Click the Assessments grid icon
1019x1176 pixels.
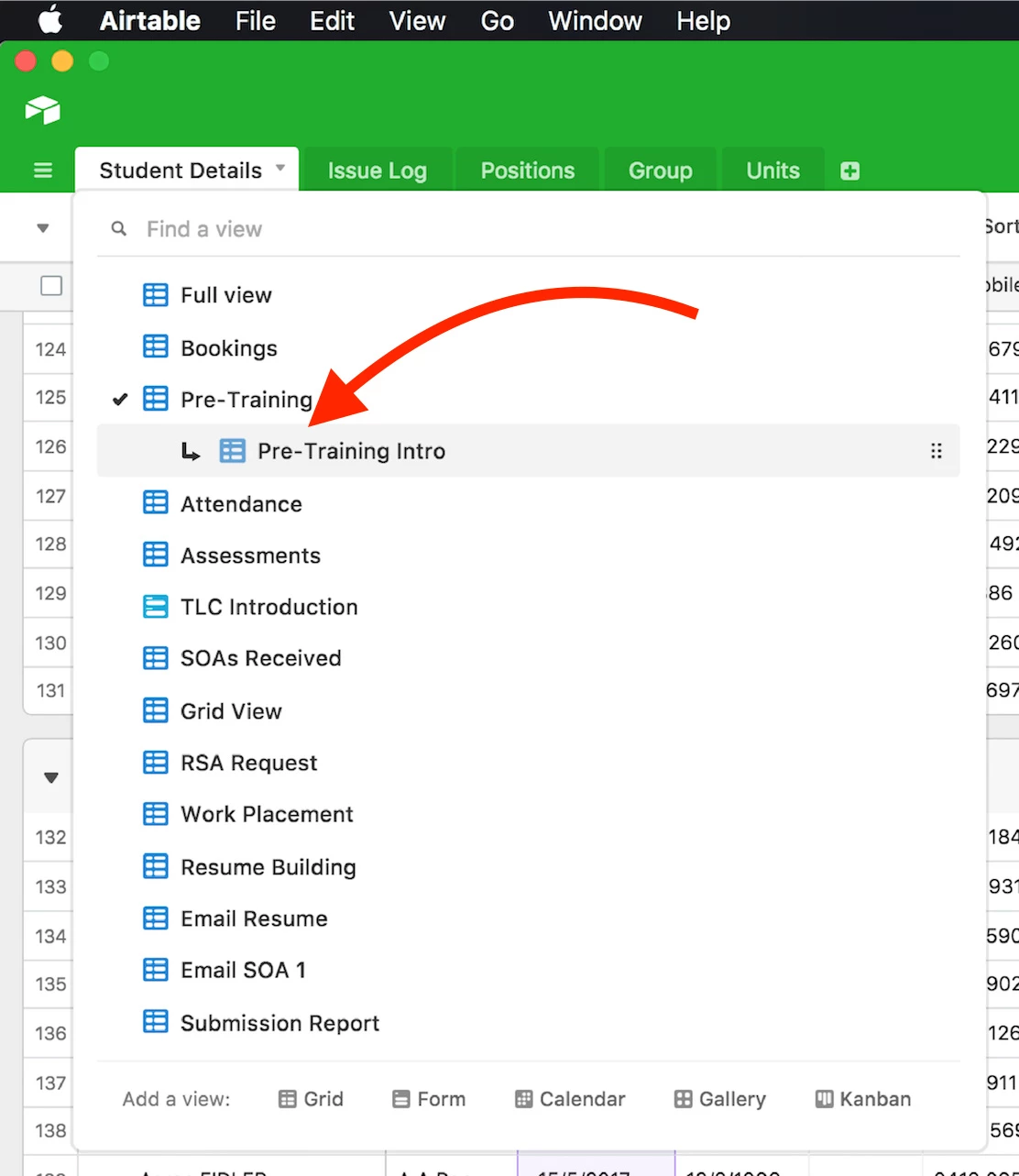click(156, 555)
